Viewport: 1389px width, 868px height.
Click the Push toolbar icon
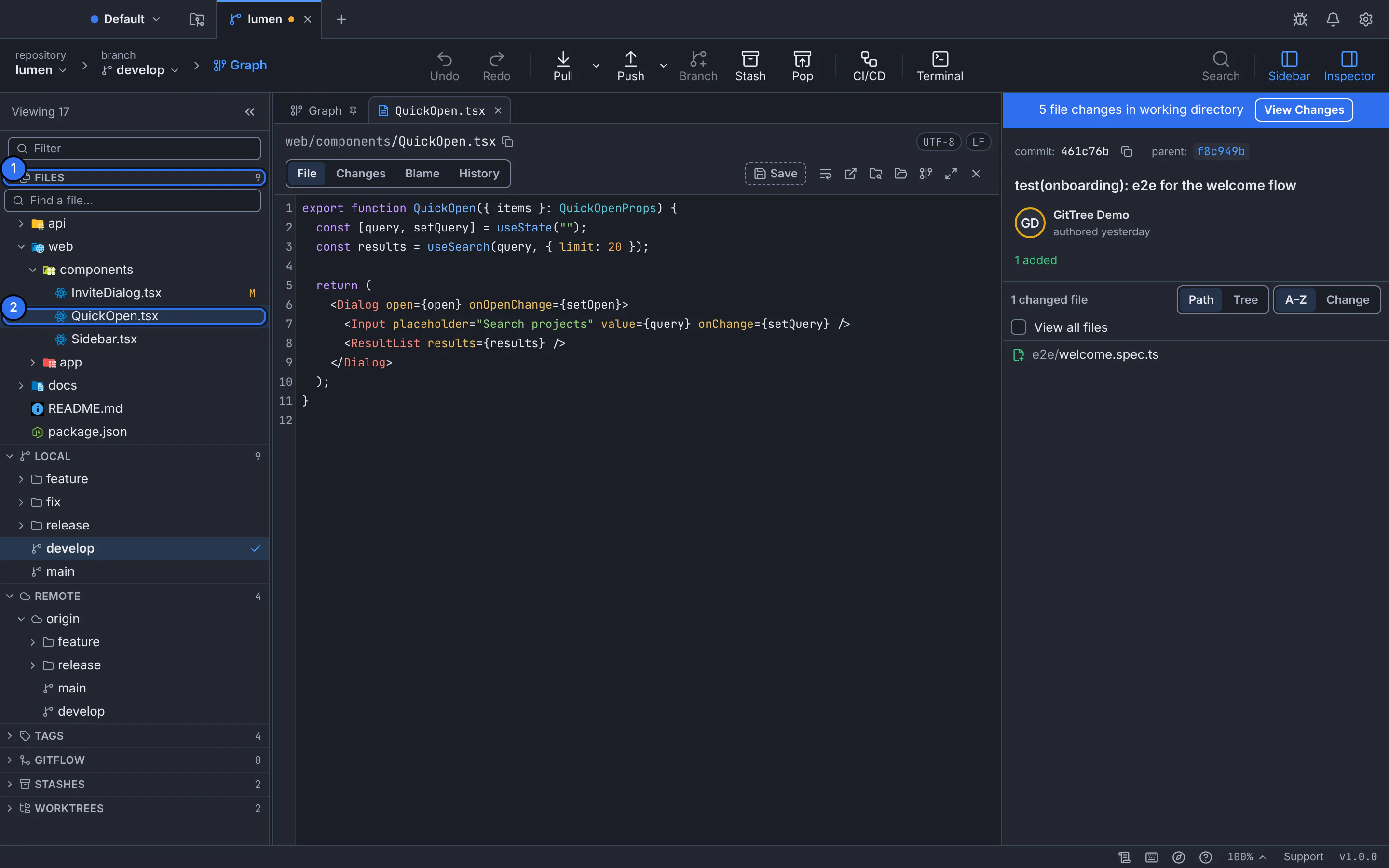pyautogui.click(x=630, y=66)
